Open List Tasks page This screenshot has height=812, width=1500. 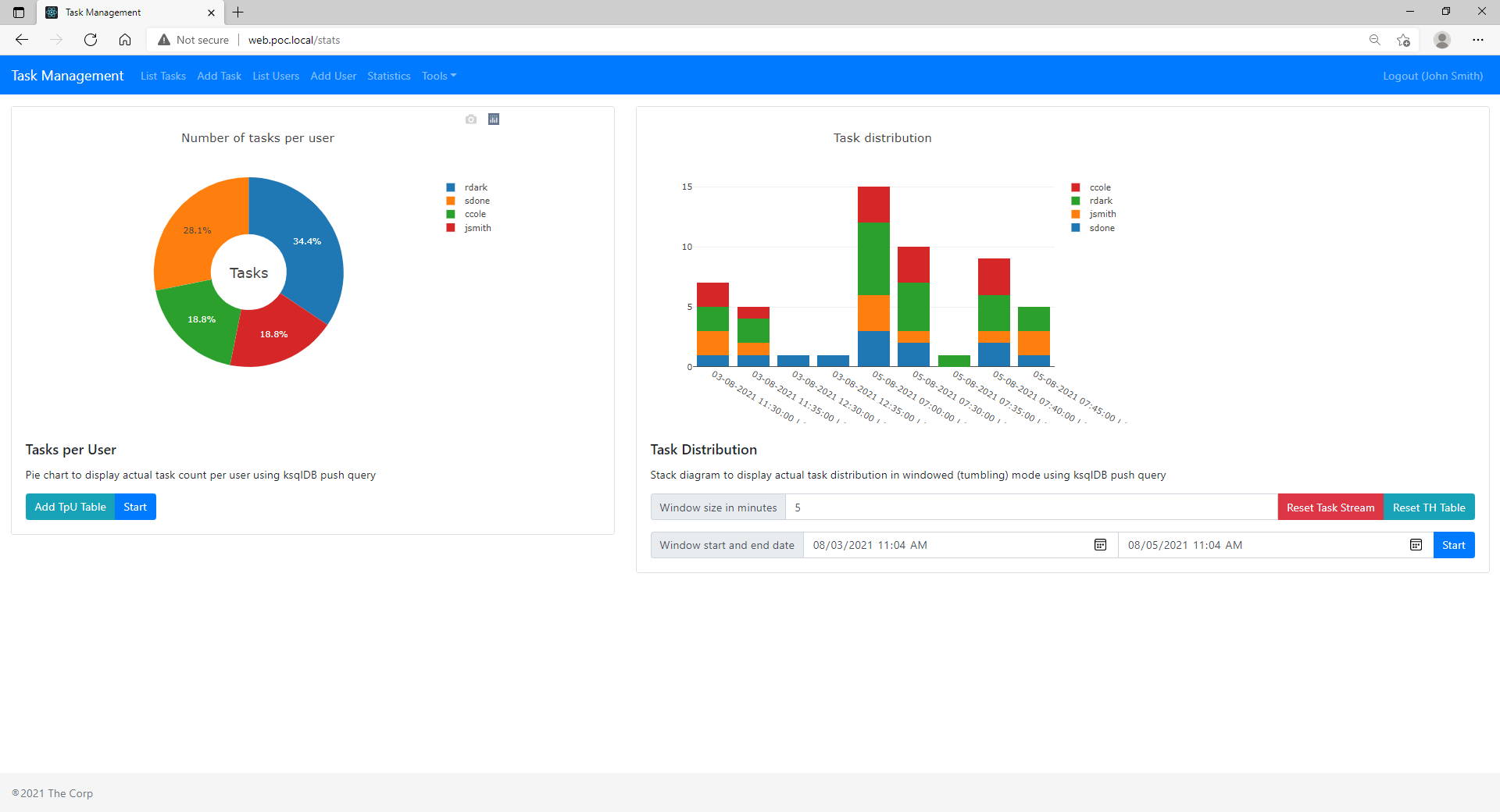pos(163,76)
